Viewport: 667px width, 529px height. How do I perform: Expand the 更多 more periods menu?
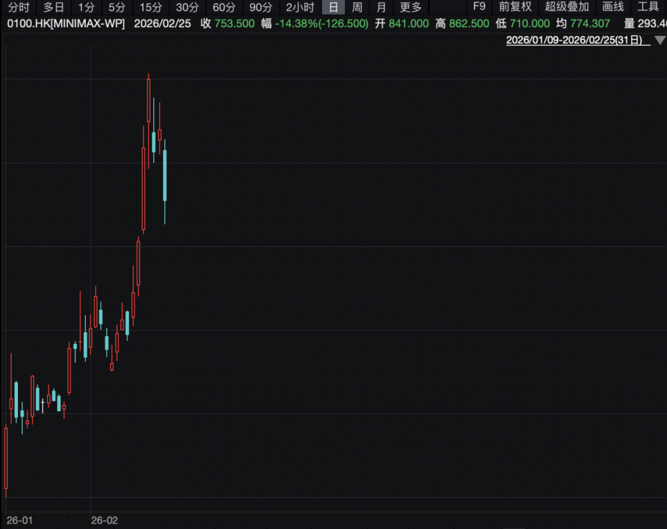tap(411, 7)
